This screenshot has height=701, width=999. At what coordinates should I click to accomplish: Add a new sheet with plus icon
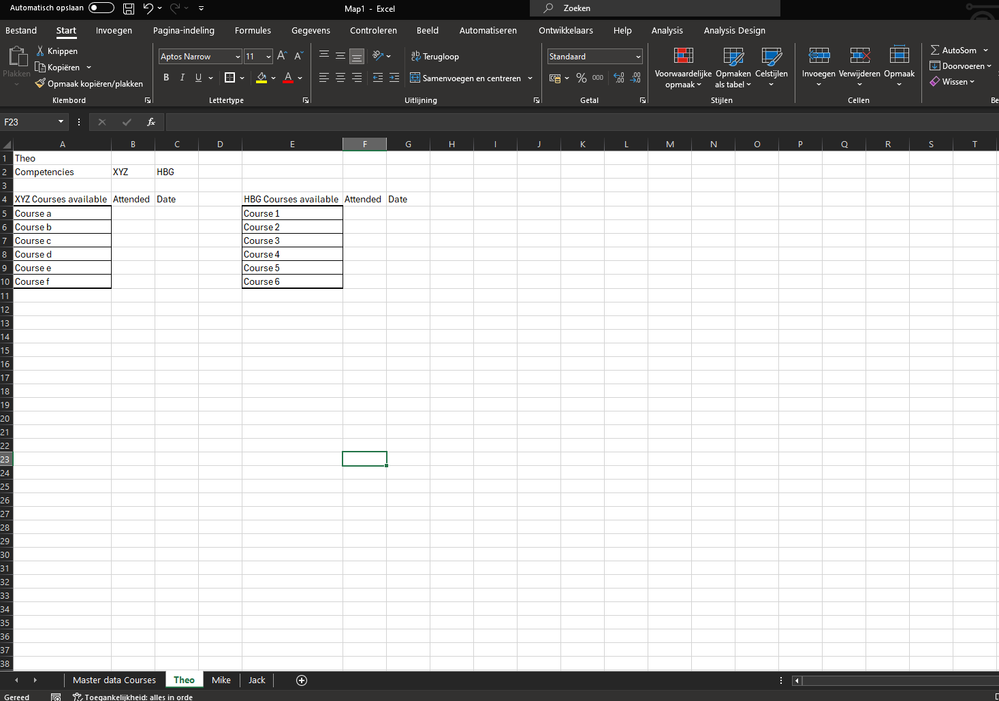pos(301,681)
